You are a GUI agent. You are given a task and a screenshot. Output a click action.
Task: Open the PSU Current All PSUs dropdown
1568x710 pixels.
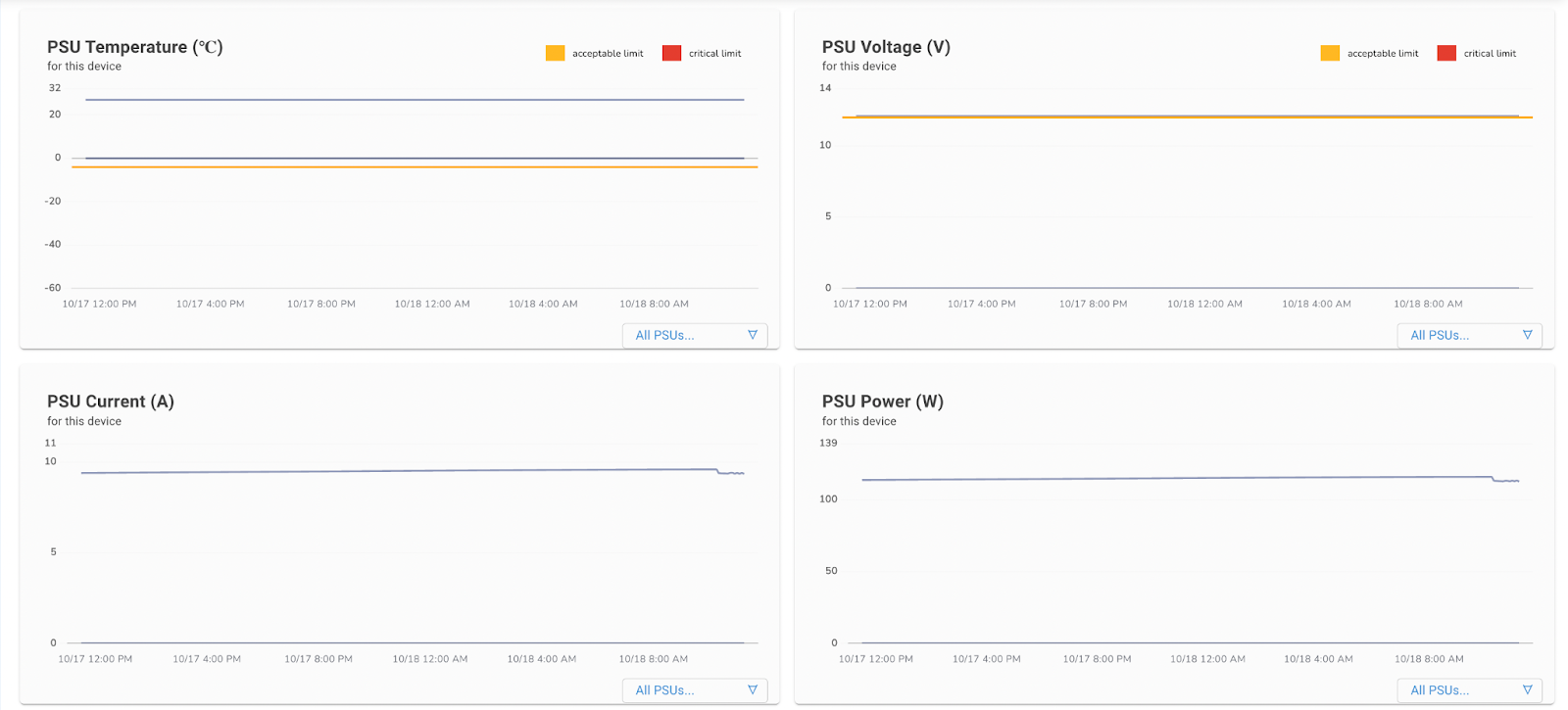pos(695,690)
